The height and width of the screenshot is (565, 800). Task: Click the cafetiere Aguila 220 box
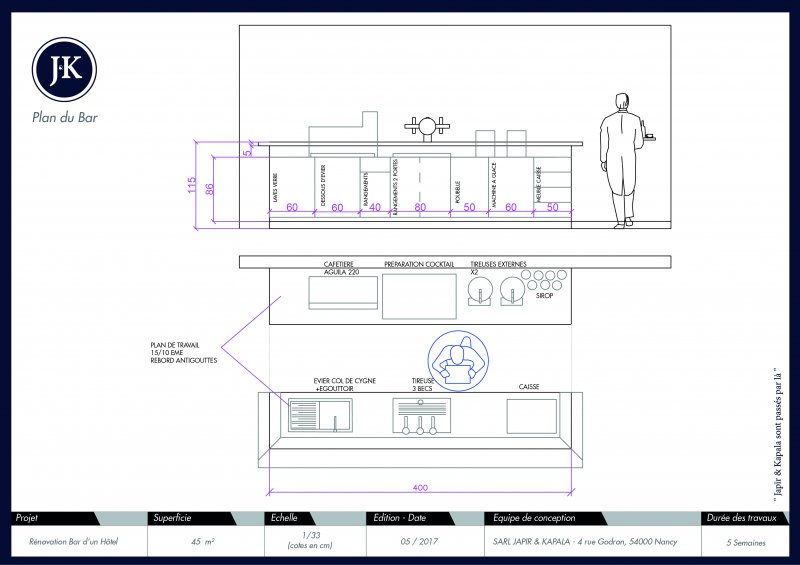342,292
